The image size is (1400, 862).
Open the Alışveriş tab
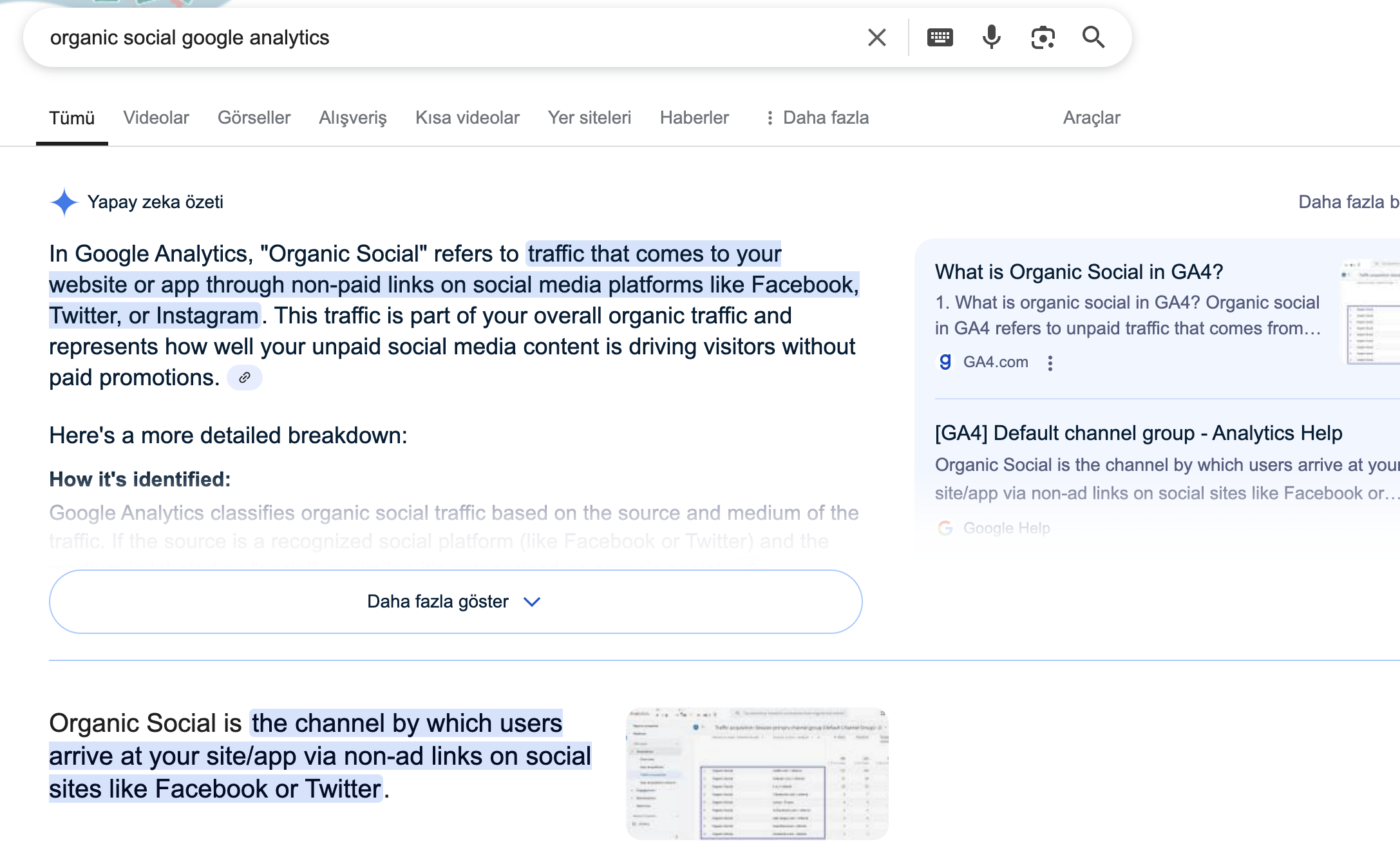(x=353, y=118)
